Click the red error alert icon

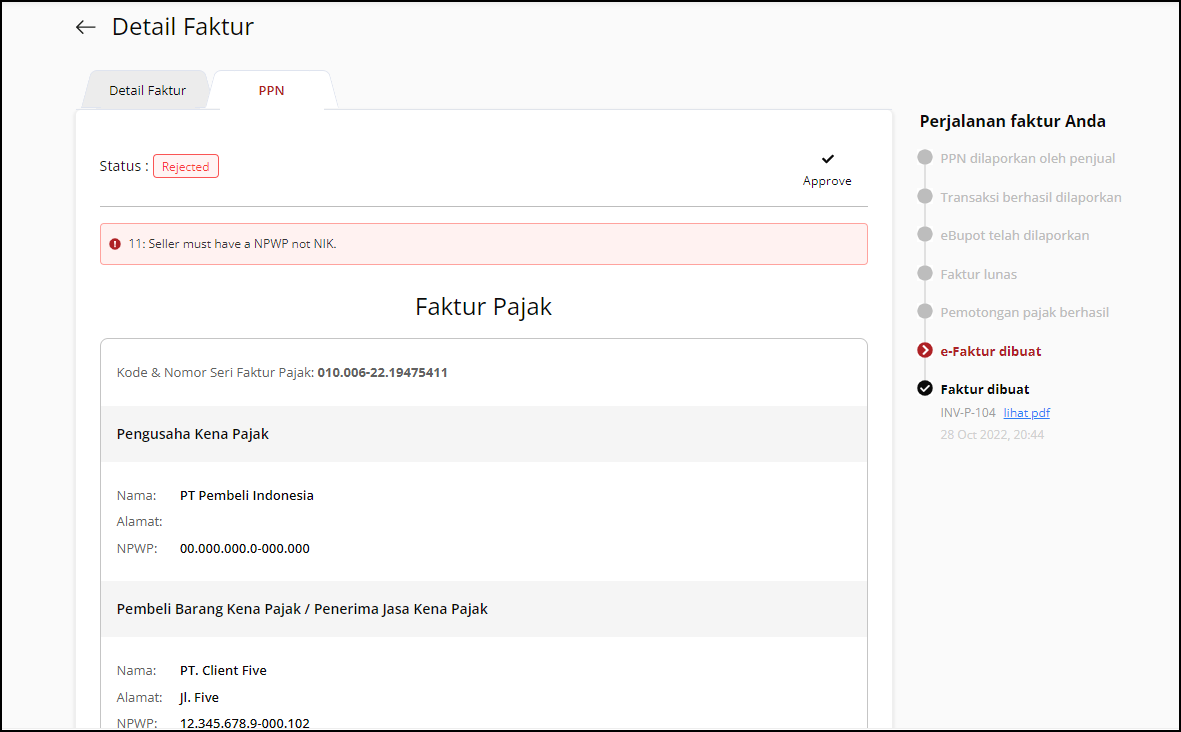[115, 244]
